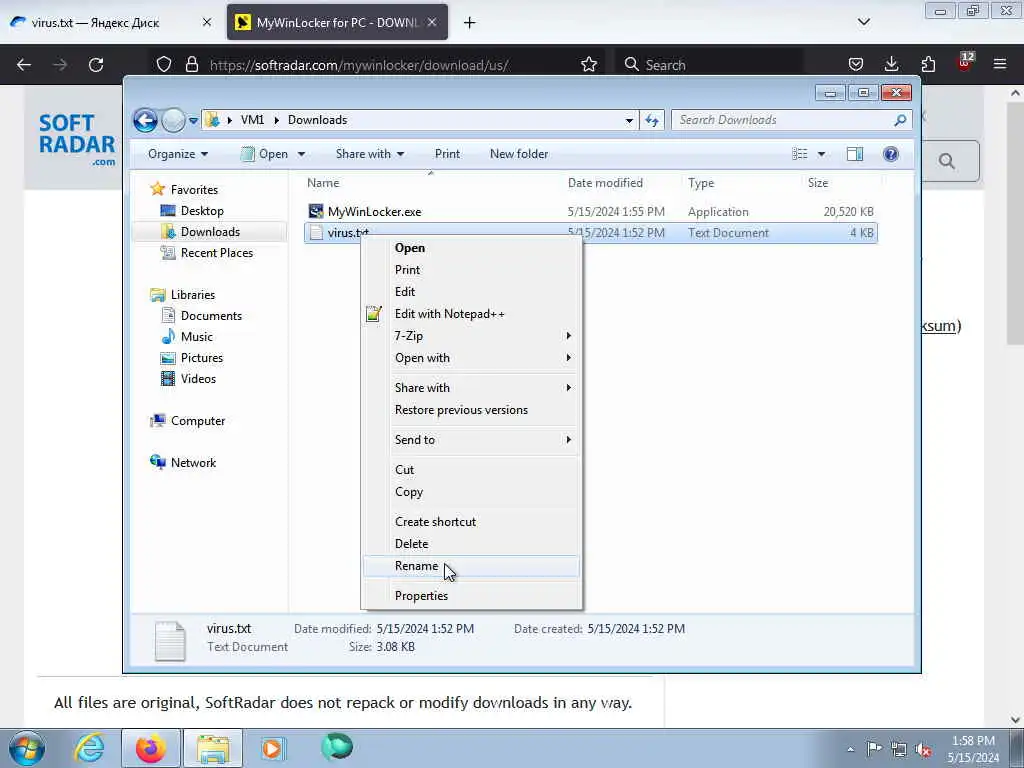
Task: Toggle the preview pane icon
Action: click(x=855, y=154)
